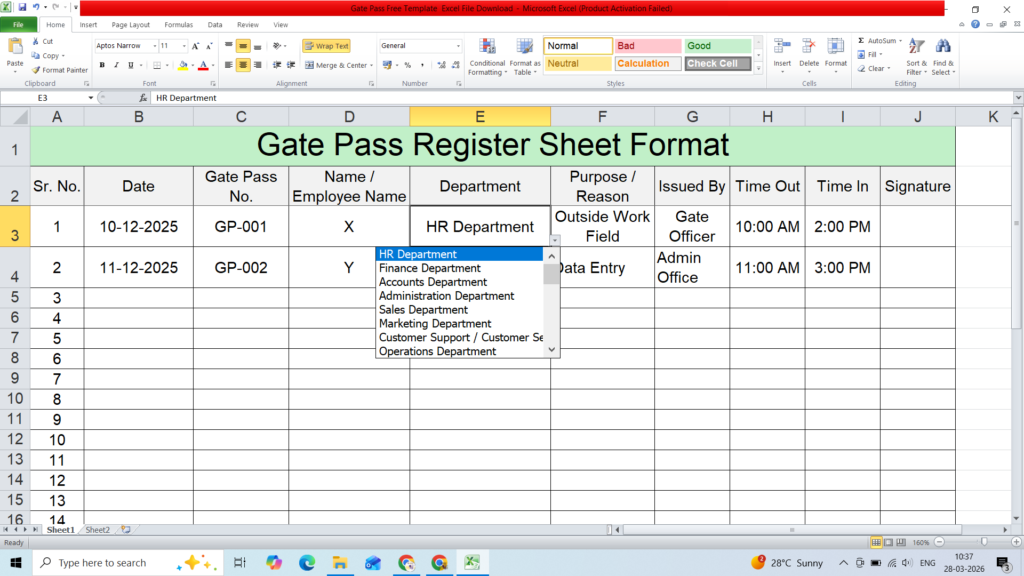Click the Save icon in quick access toolbar

(22, 7)
